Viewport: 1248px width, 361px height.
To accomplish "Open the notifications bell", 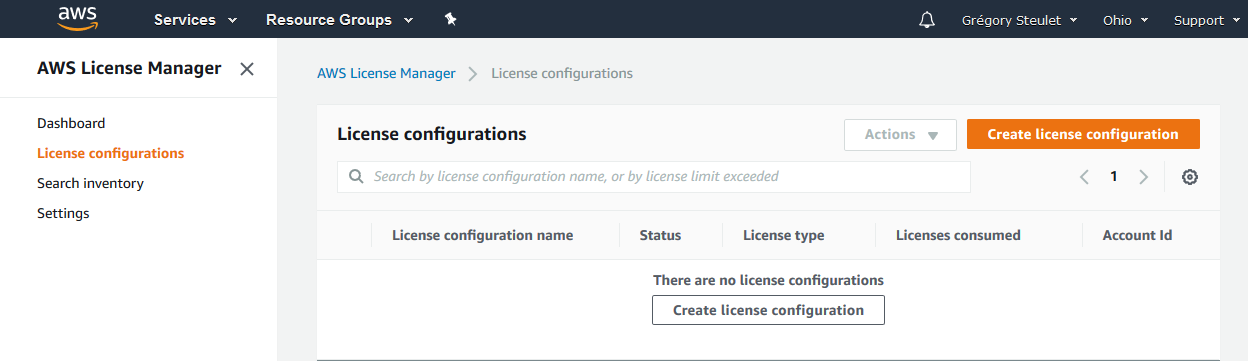I will (x=927, y=20).
